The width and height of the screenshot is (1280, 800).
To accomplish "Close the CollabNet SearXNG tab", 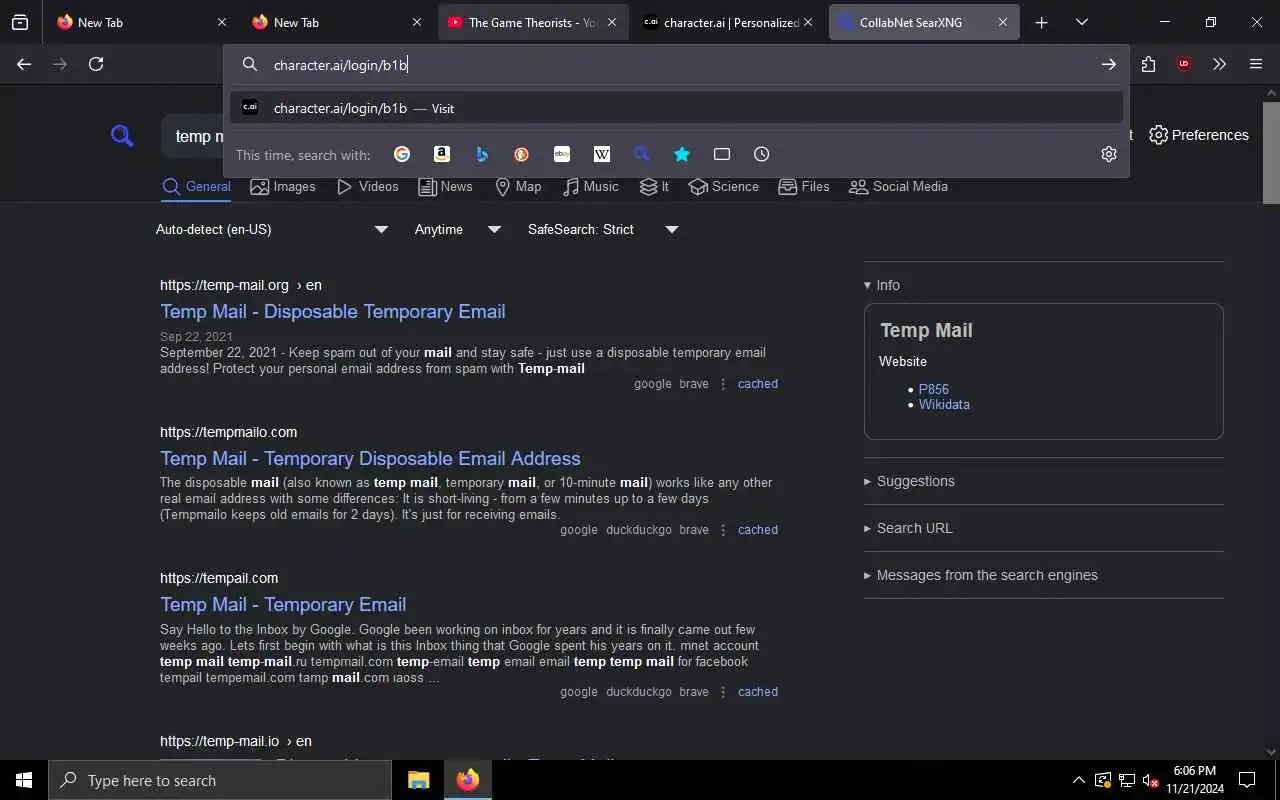I will coord(1003,22).
